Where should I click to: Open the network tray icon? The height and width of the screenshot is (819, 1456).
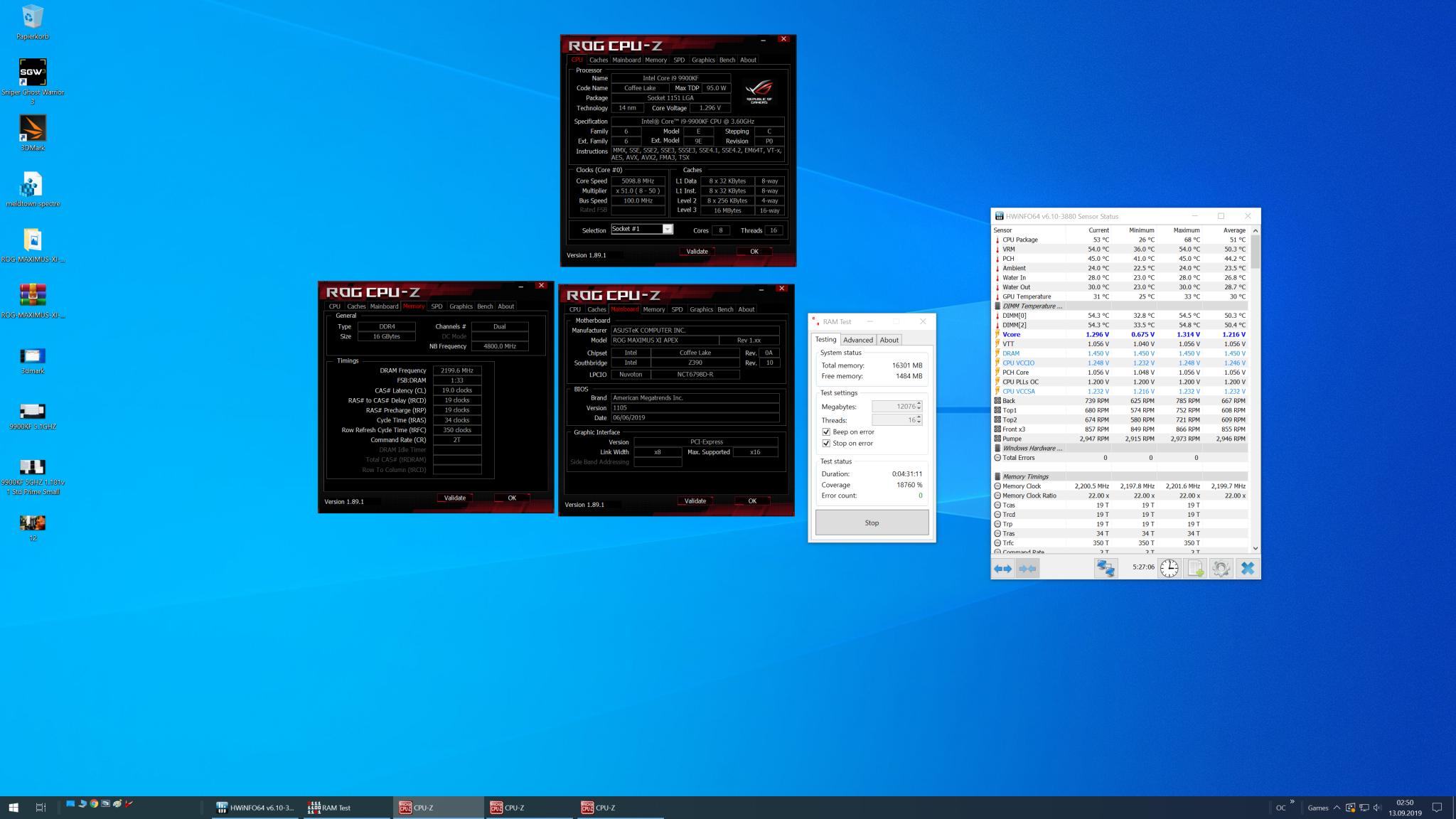pyautogui.click(x=1364, y=808)
